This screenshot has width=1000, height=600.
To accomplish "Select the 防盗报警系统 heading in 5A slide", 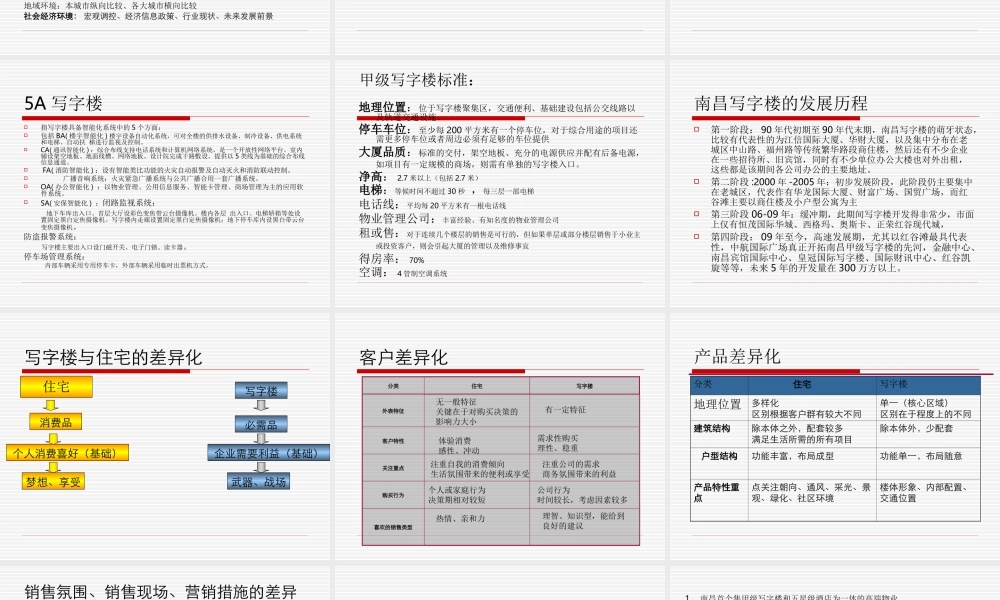I will tap(50, 236).
